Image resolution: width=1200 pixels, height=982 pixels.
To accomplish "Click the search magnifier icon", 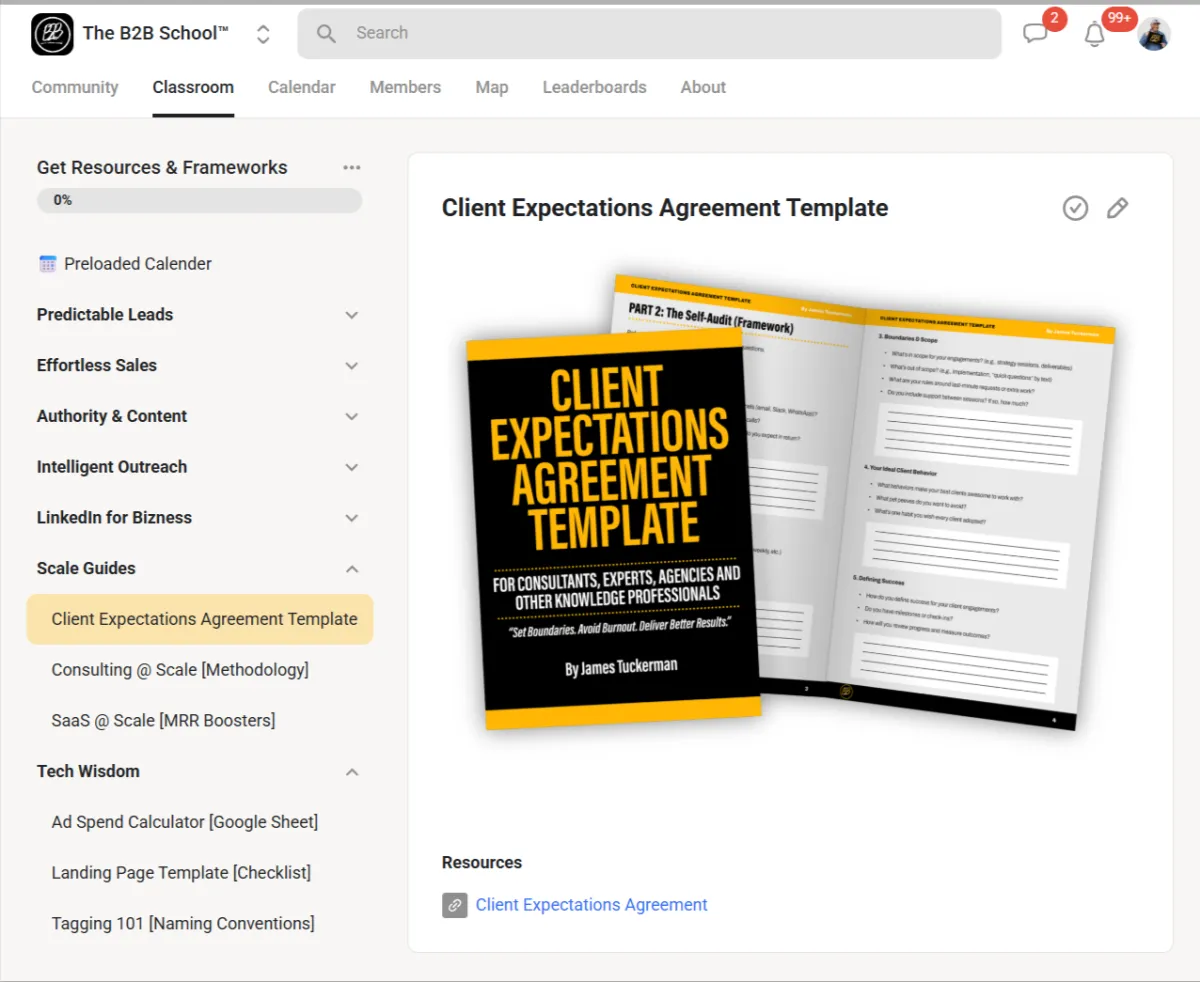I will [x=326, y=33].
